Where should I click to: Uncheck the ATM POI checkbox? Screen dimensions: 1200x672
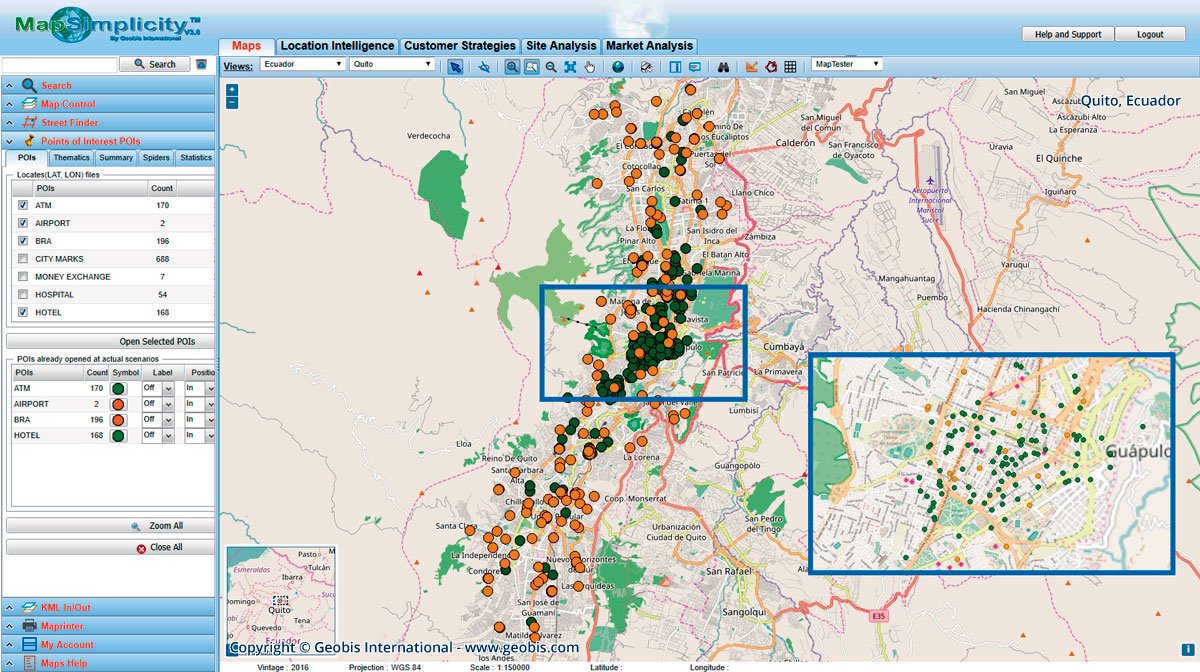click(x=23, y=205)
